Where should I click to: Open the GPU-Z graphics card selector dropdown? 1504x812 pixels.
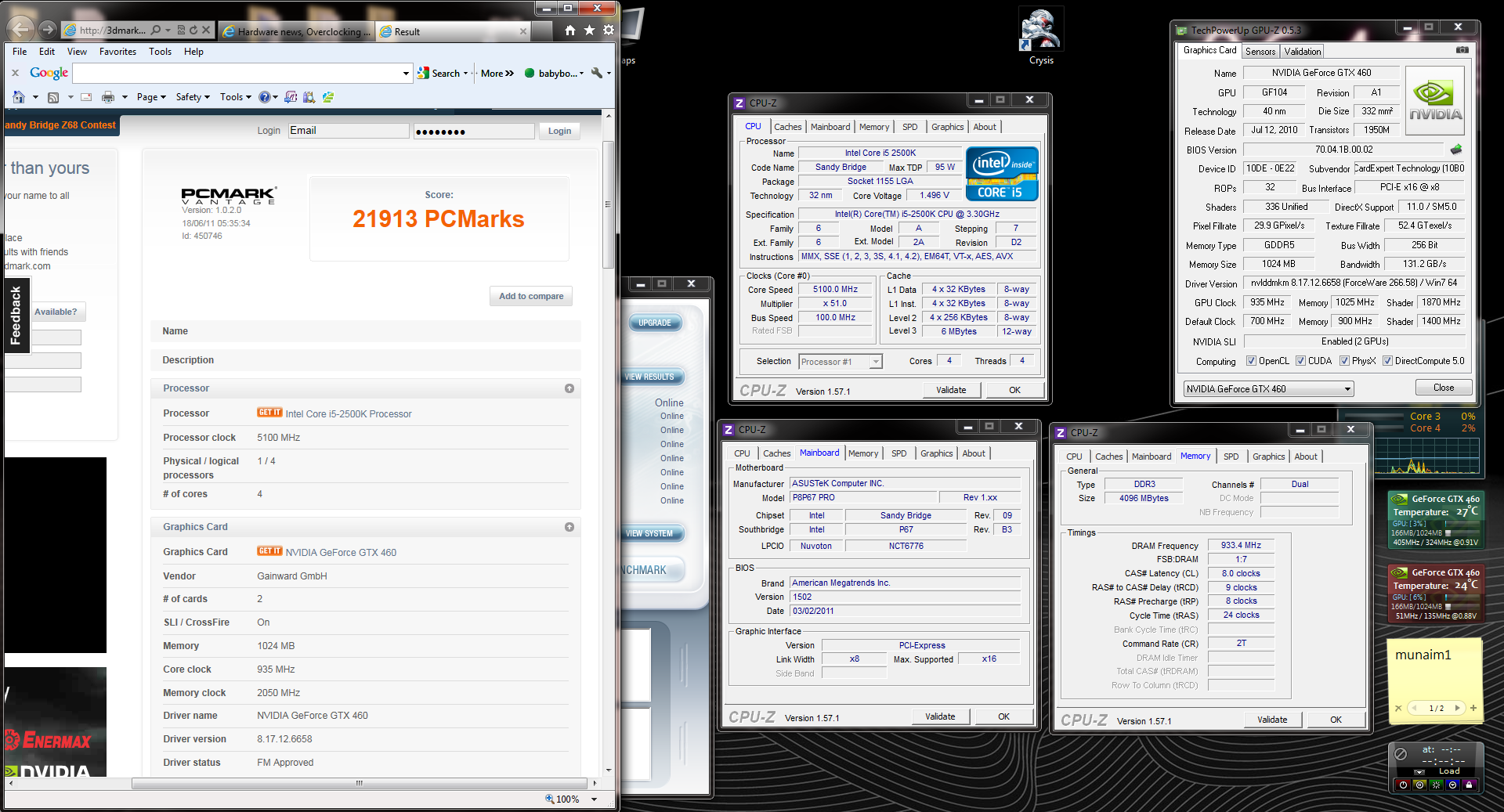coord(1269,388)
